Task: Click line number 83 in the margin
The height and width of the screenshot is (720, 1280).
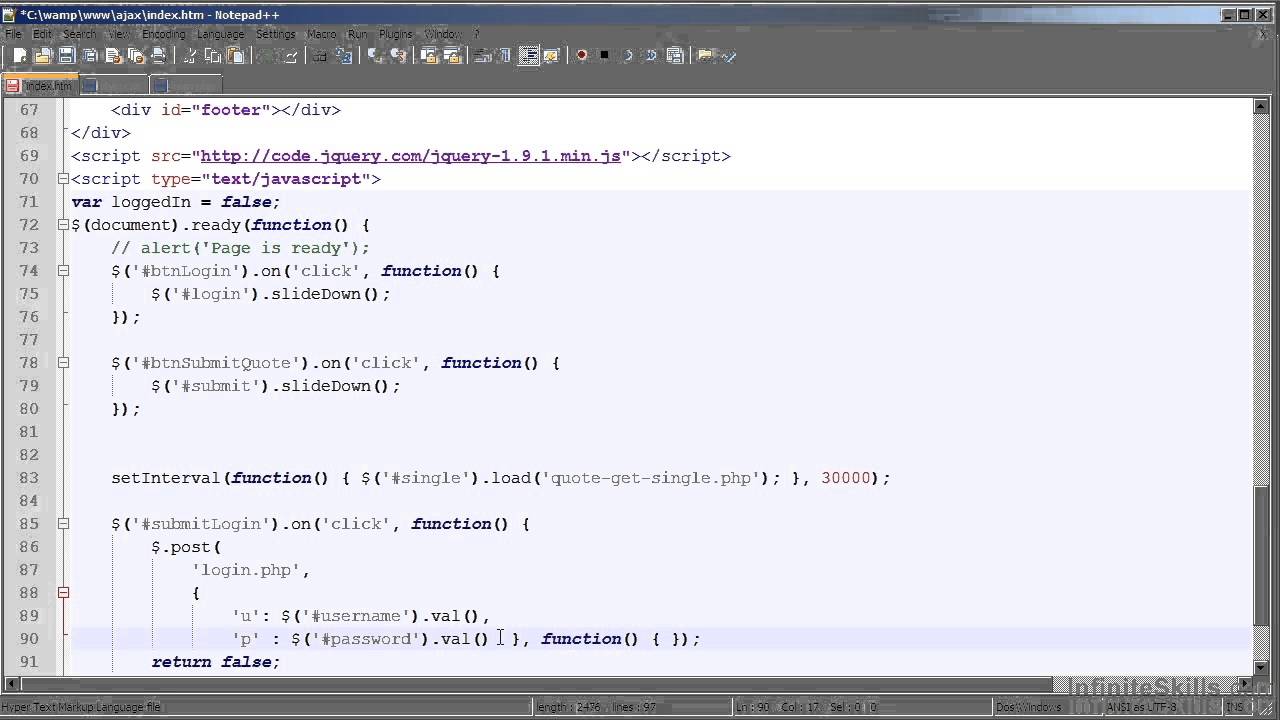Action: (28, 478)
